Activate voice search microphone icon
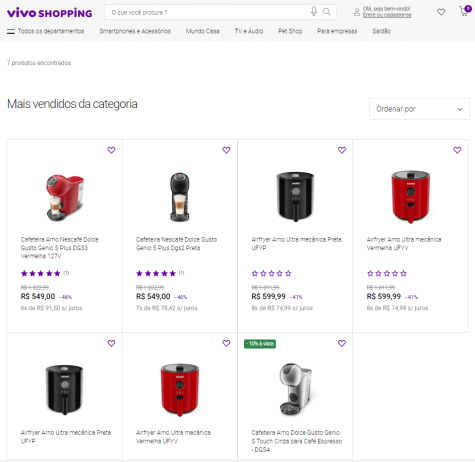Image resolution: width=475 pixels, height=462 pixels. pyautogui.click(x=314, y=11)
